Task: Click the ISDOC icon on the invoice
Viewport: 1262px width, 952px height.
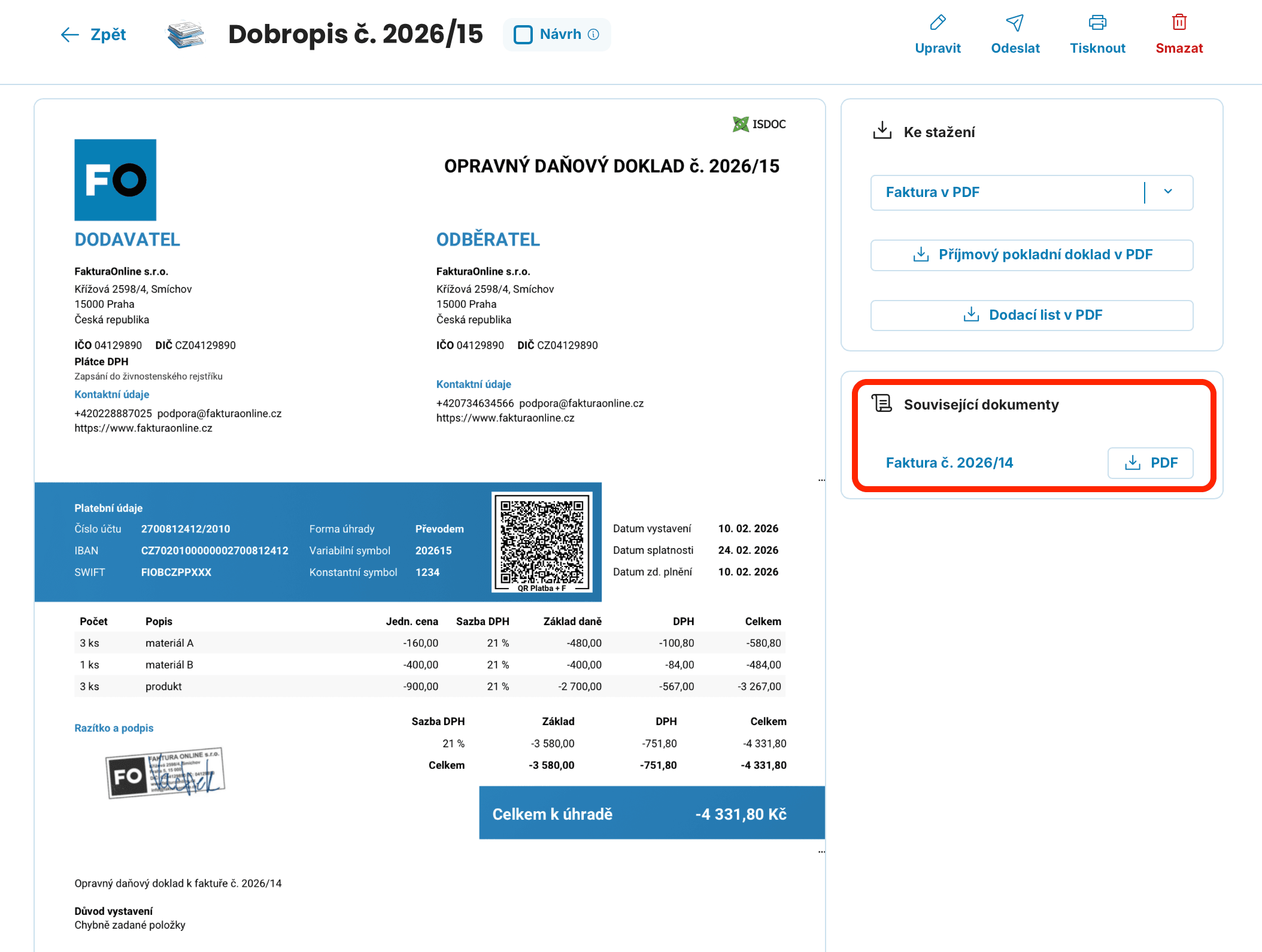Action: 741,124
